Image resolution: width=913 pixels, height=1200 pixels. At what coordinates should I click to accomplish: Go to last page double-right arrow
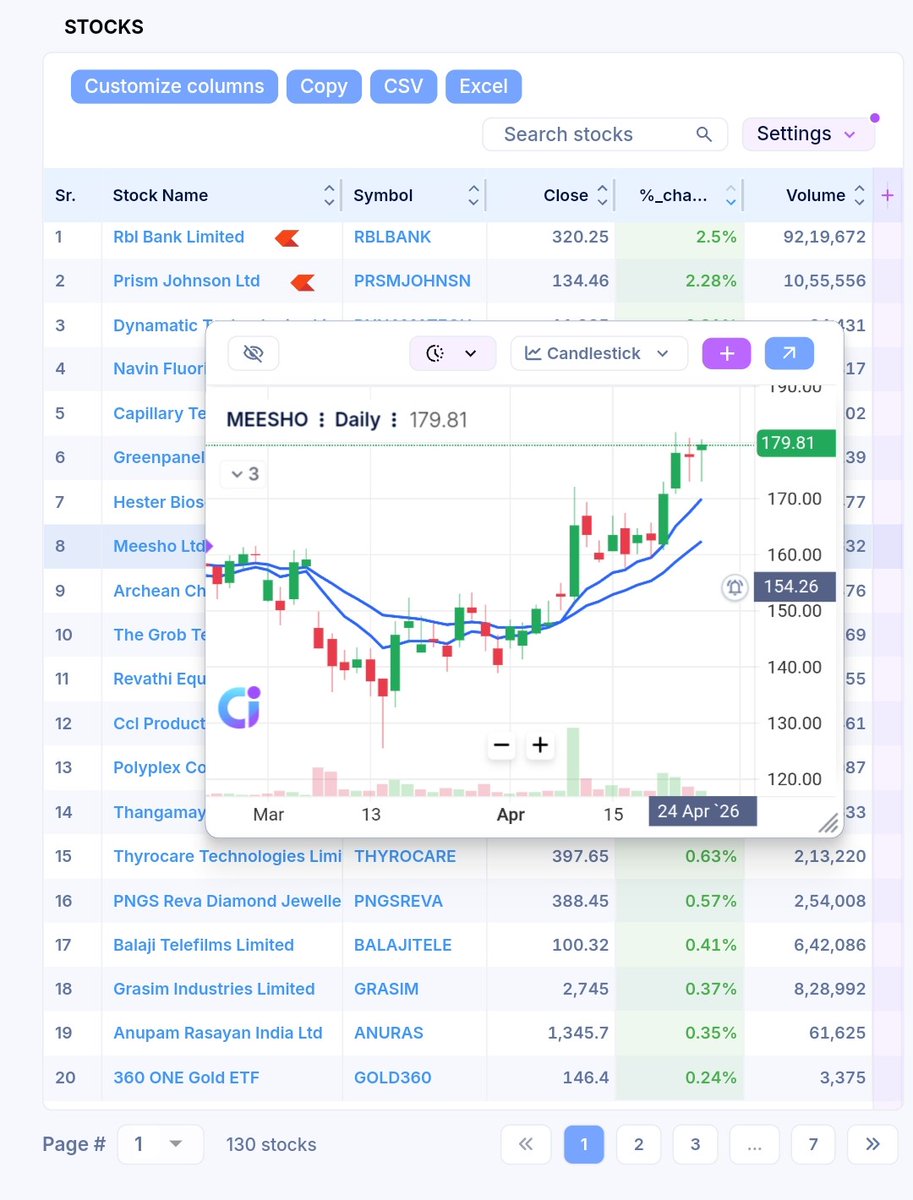[872, 1144]
